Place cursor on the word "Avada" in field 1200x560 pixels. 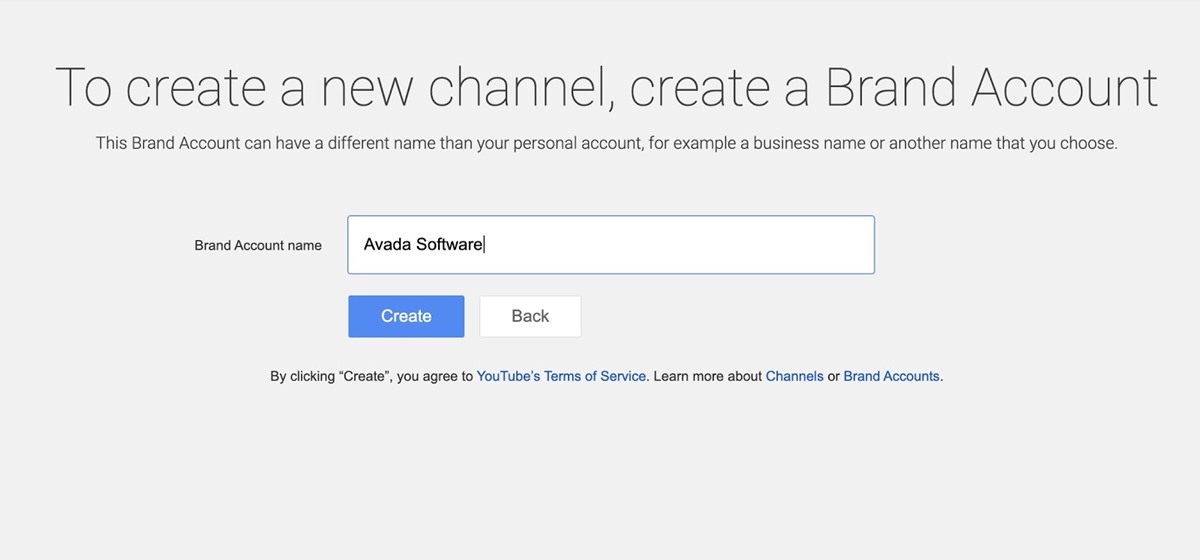click(387, 245)
